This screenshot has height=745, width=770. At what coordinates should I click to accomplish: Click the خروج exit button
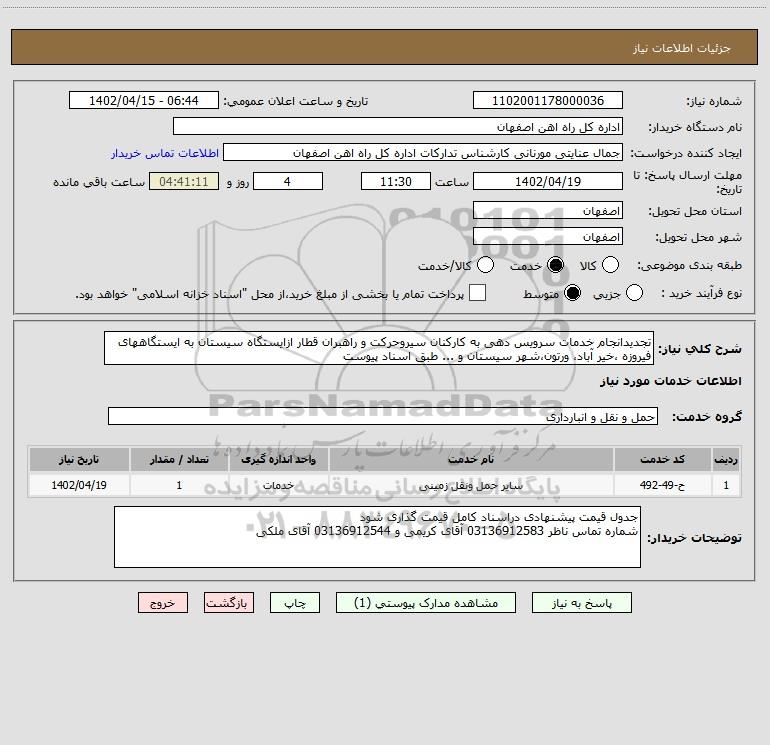163,603
